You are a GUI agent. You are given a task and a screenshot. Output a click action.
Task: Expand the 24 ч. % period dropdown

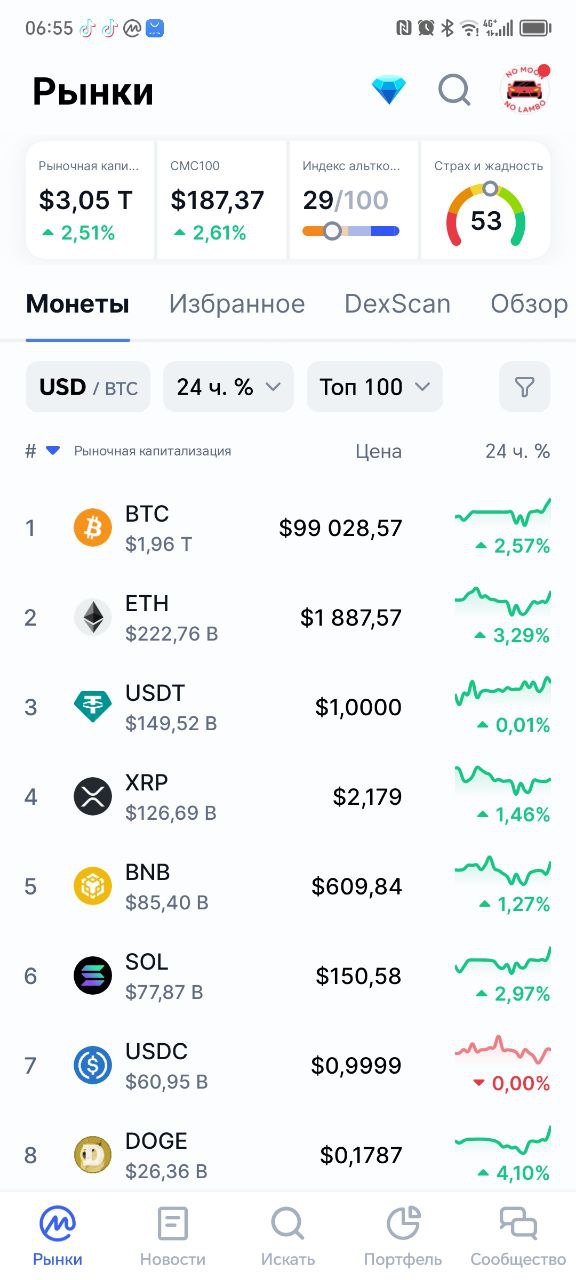228,387
